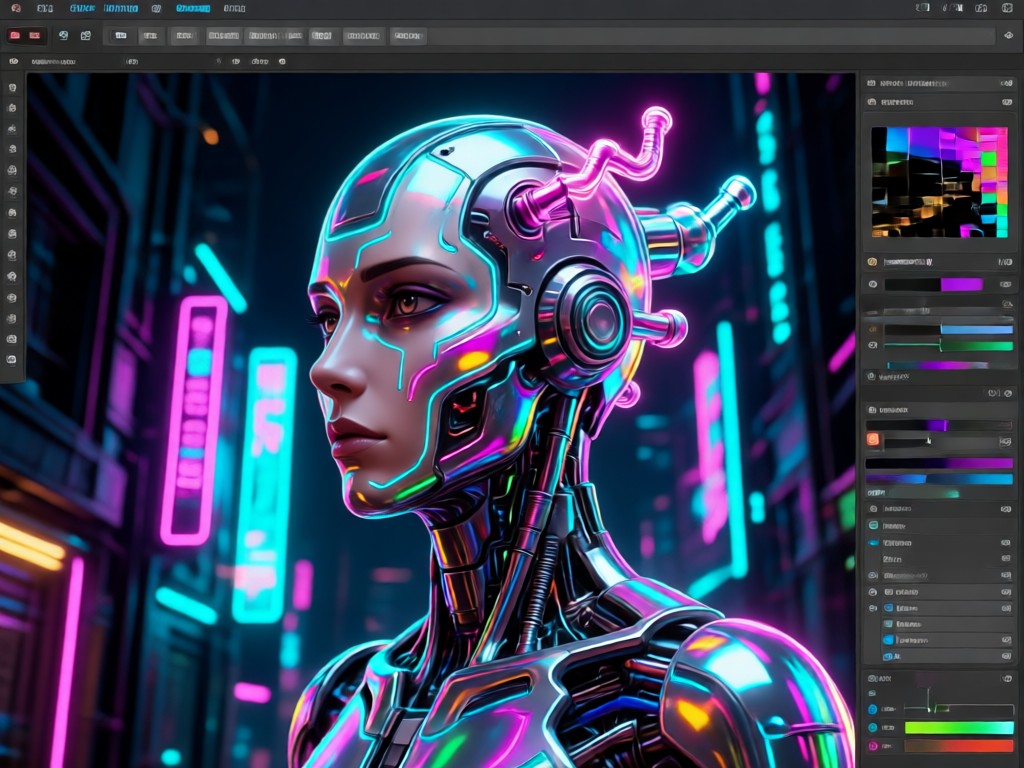The image size is (1024, 768).
Task: Select the second-from-bottom tool in left strip
Action: tap(12, 340)
